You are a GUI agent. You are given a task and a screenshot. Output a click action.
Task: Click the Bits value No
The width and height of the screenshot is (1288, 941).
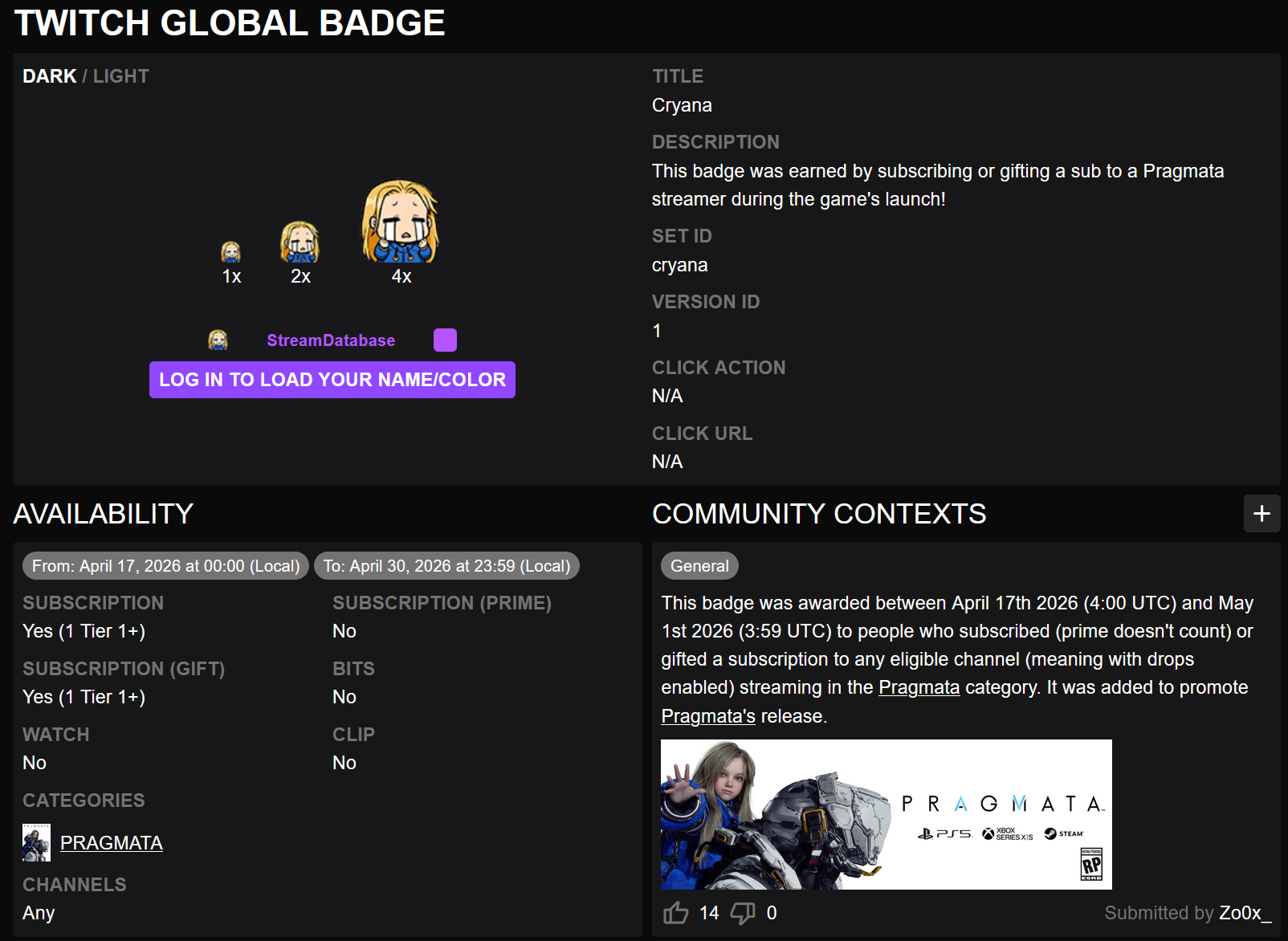[344, 697]
